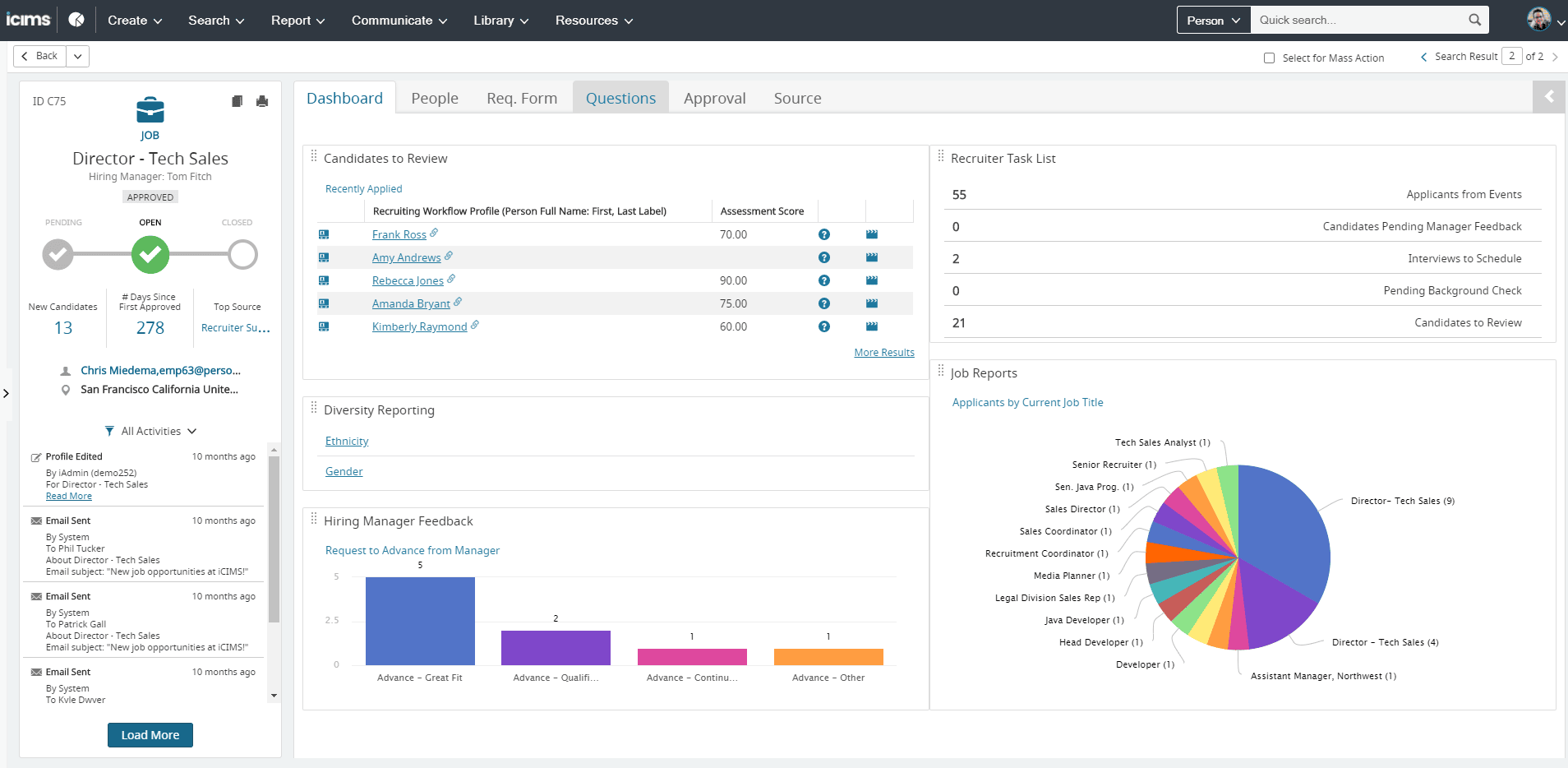1568x768 pixels.
Task: Click the print icon beside the copy icon
Action: pos(262,100)
